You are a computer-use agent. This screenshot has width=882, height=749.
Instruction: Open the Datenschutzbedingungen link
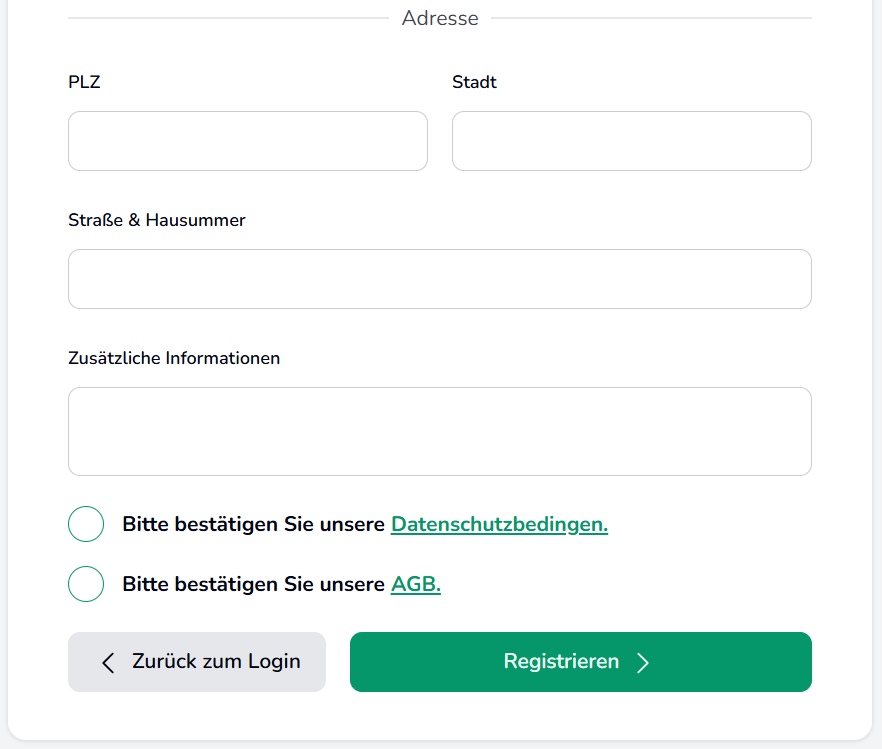(499, 524)
